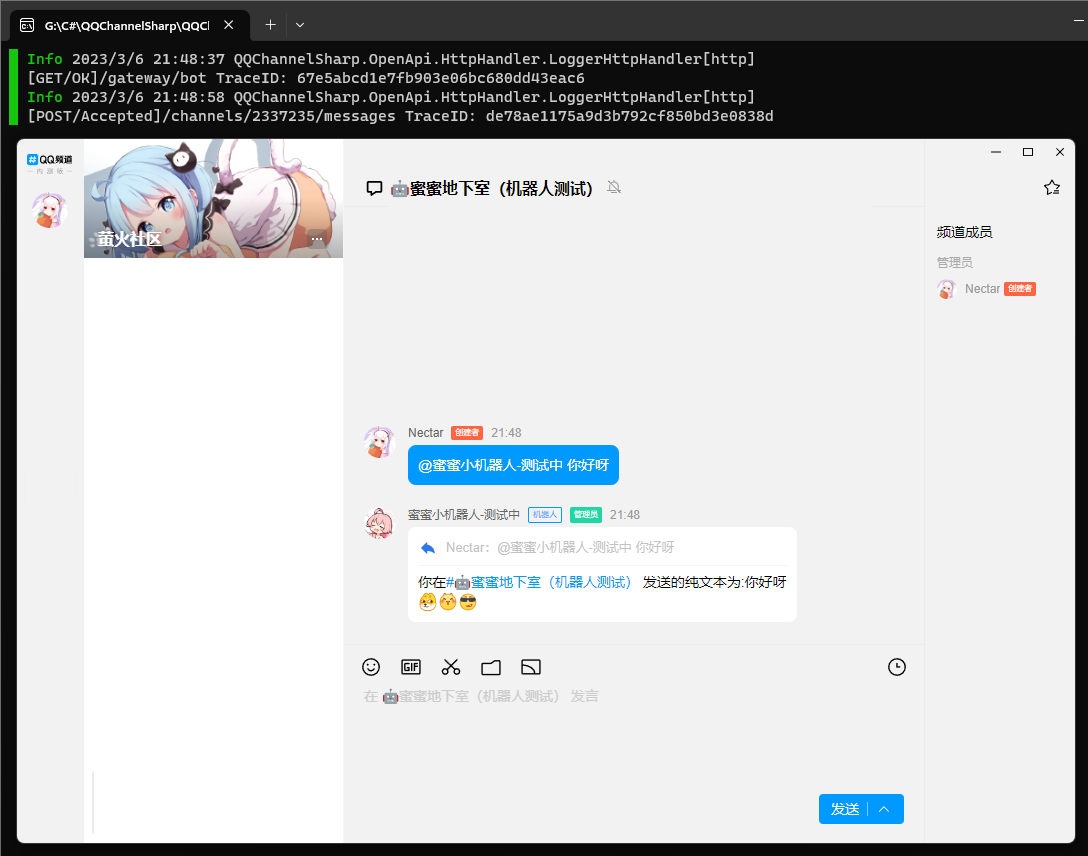Click the 管理员 green badge on bot name
1088x856 pixels.
coord(586,515)
